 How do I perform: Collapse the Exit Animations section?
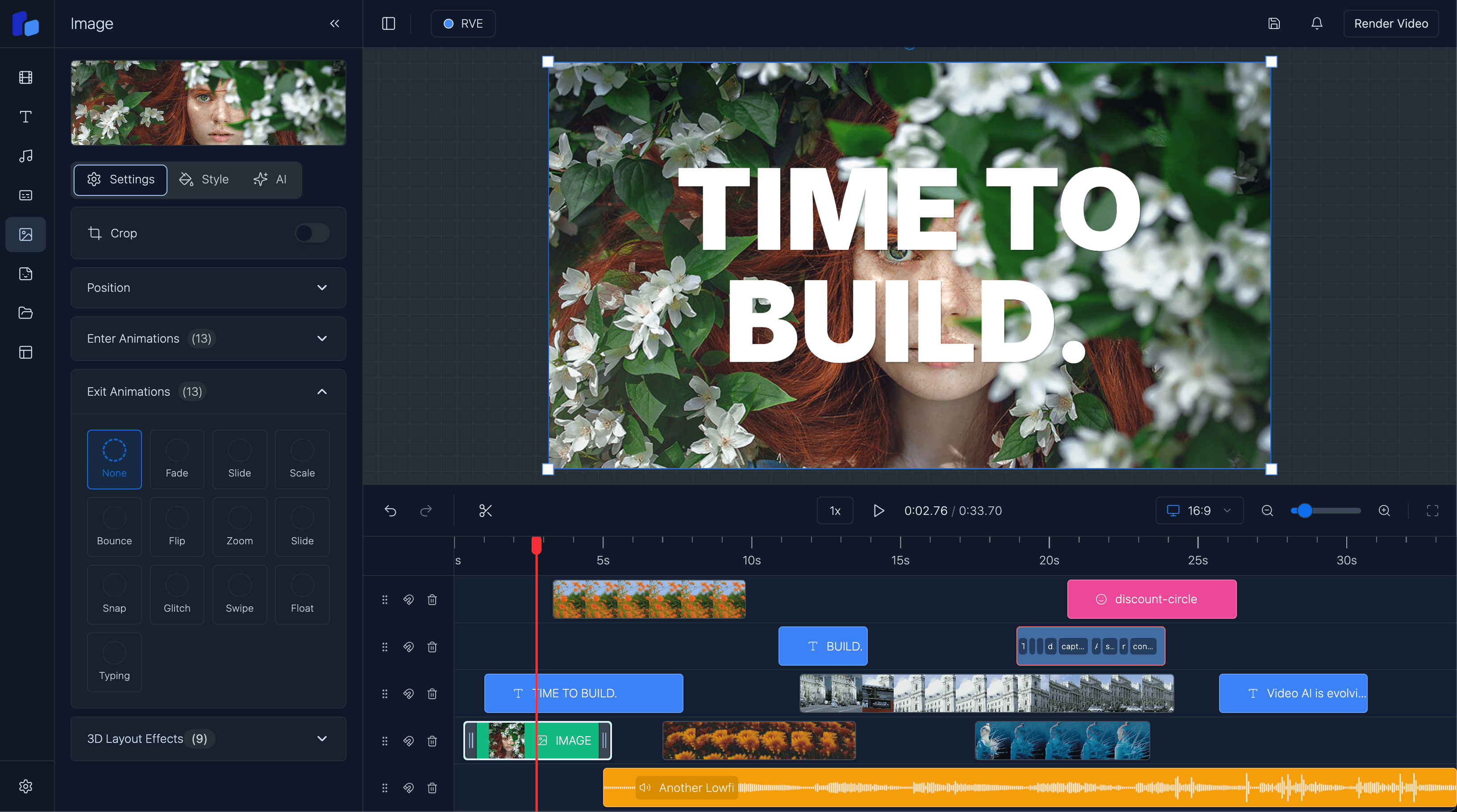(x=322, y=391)
